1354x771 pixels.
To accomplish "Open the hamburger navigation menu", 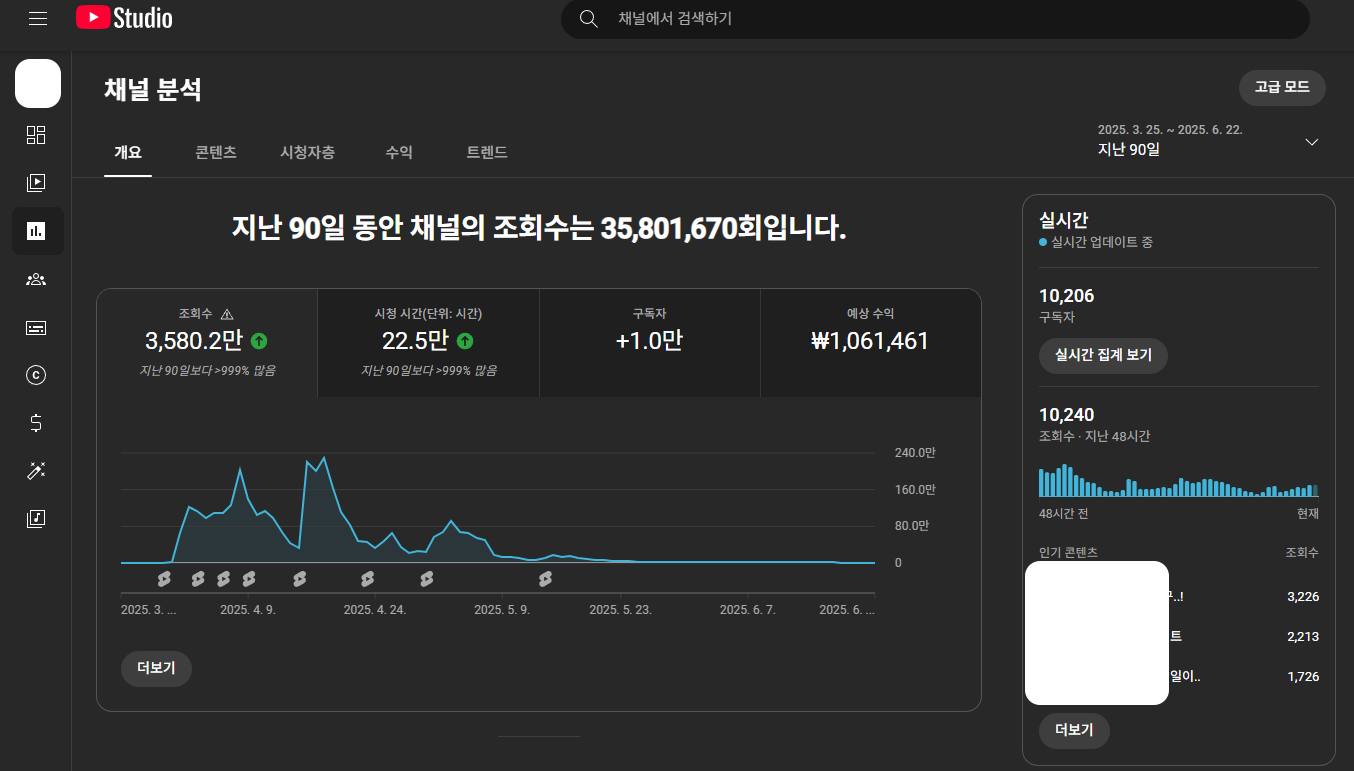I will click(38, 19).
